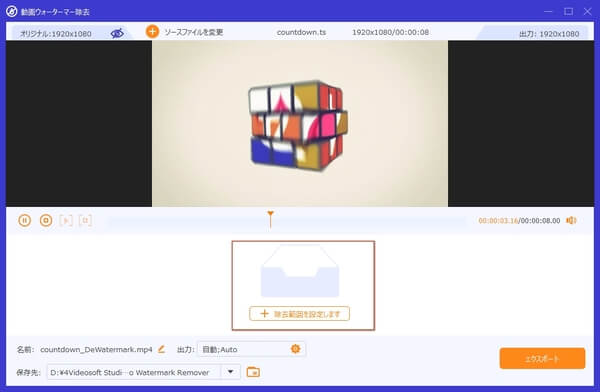Click the empty tray placeholder image
600x392 pixels.
point(300,271)
